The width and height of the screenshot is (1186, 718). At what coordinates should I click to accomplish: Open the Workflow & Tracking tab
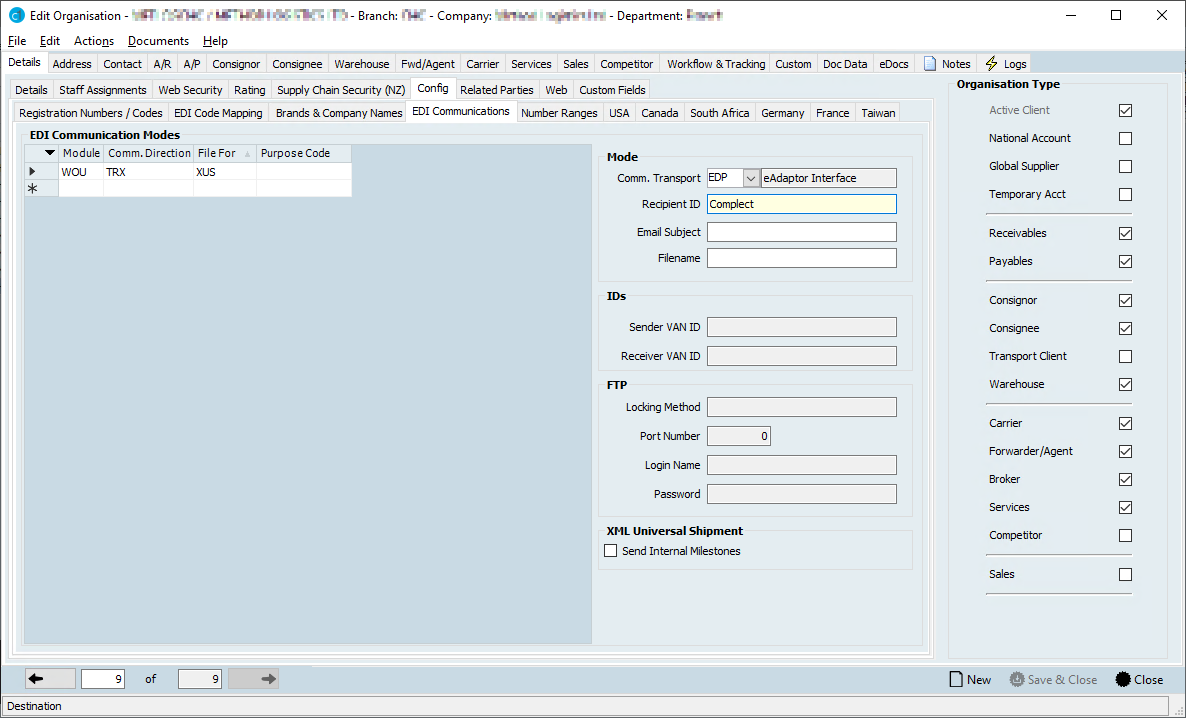click(715, 64)
